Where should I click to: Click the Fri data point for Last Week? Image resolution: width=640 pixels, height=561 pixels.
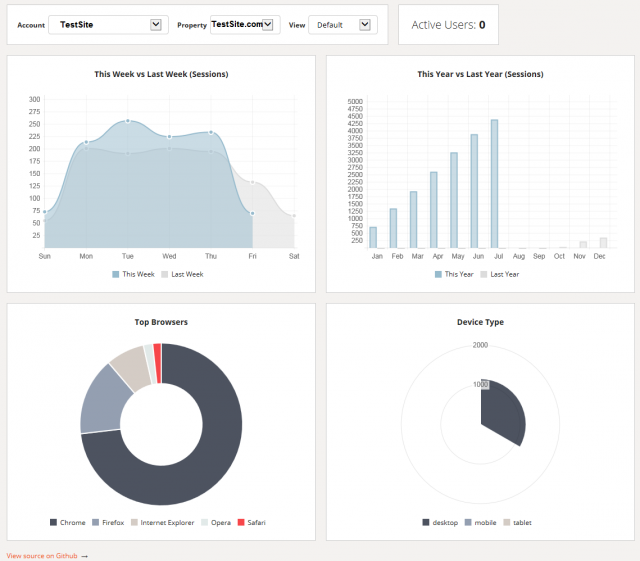tap(253, 182)
